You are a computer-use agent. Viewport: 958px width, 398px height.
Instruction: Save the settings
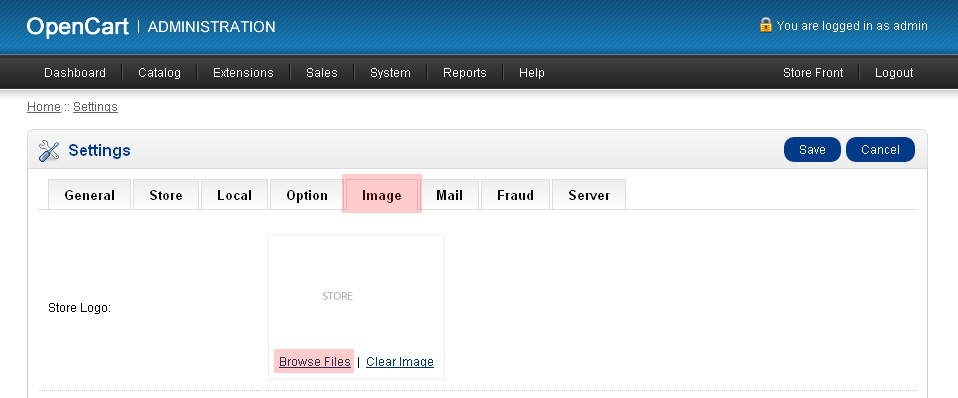click(x=813, y=150)
